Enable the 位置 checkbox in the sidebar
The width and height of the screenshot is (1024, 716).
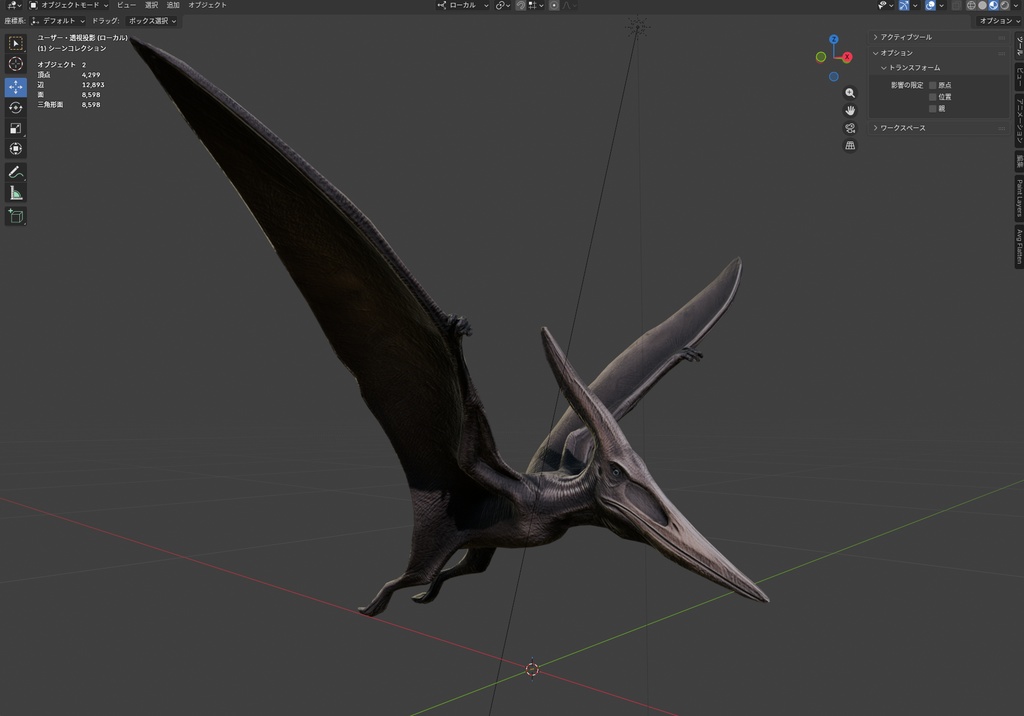click(x=933, y=96)
